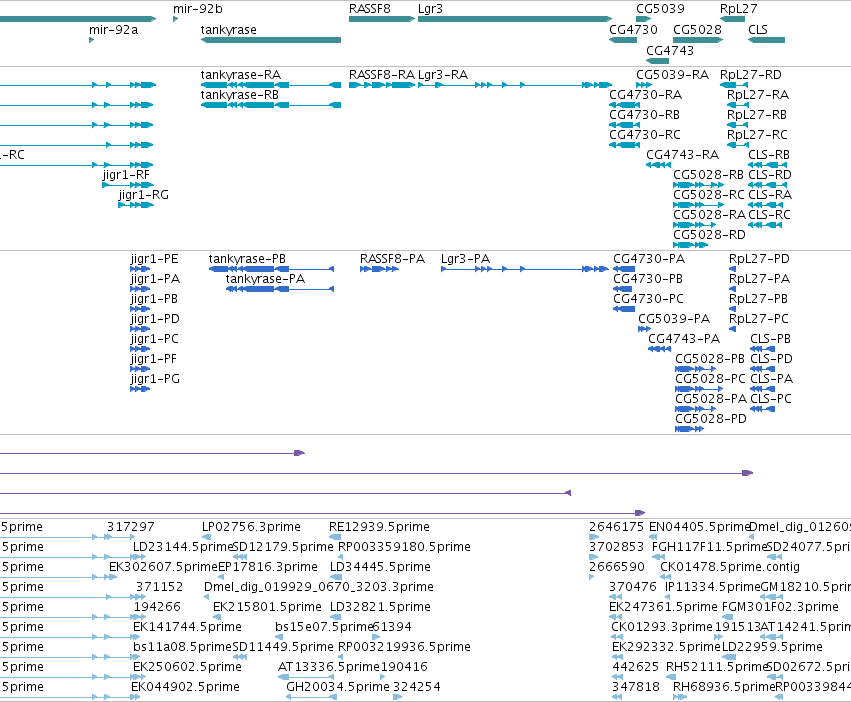Select the CLS-RA transcript
Screen dimensions: 851x702
point(765,205)
